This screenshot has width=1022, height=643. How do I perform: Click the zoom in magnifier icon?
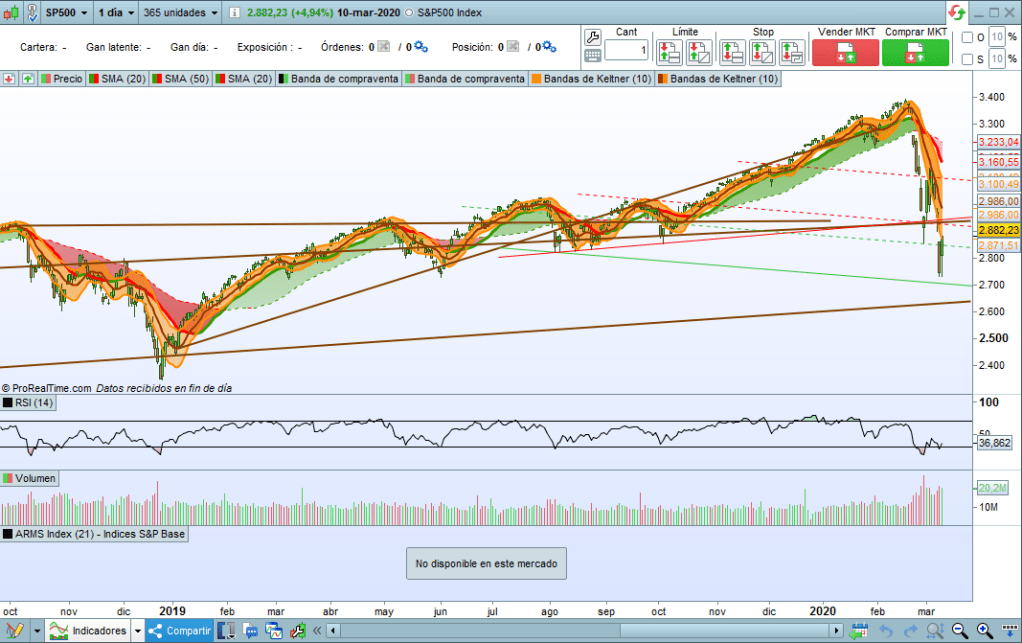pos(985,630)
